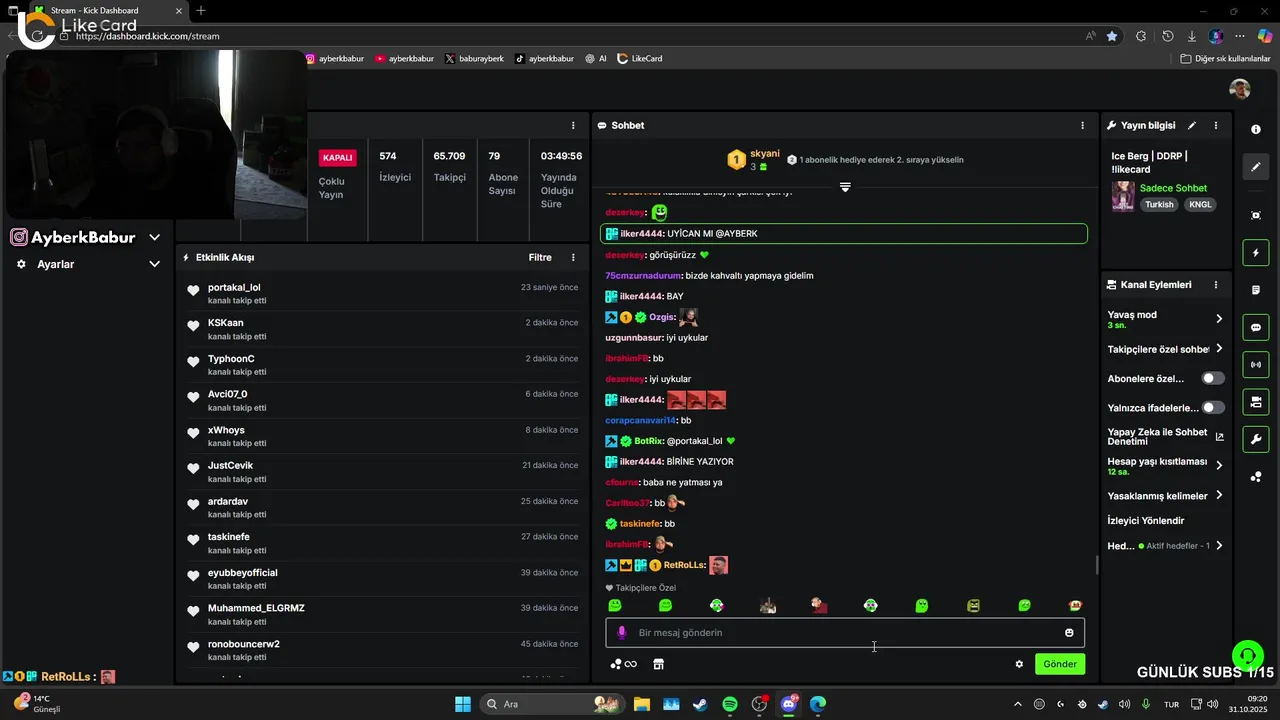The height and width of the screenshot is (720, 1280).
Task: Open Steam from the taskbar
Action: pyautogui.click(x=700, y=704)
